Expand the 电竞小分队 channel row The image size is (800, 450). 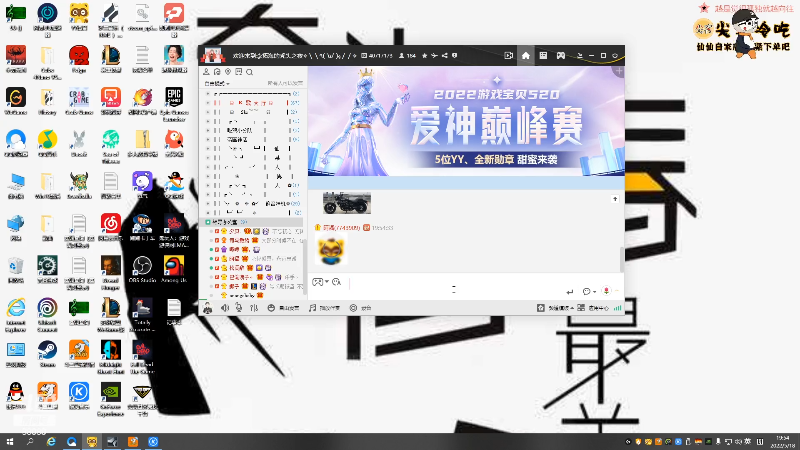click(x=208, y=130)
